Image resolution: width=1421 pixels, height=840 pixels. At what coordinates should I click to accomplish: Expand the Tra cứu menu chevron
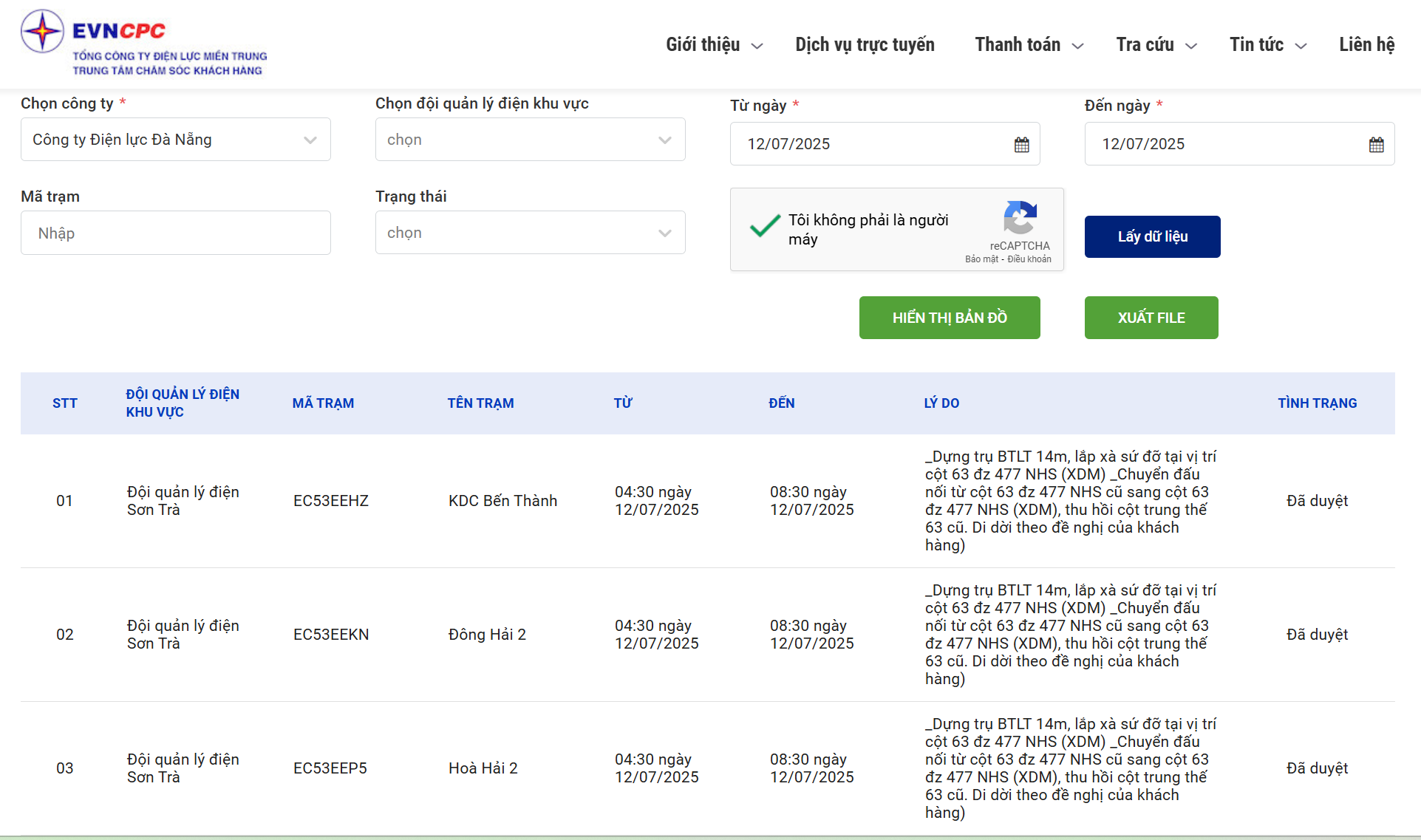coord(1191,47)
